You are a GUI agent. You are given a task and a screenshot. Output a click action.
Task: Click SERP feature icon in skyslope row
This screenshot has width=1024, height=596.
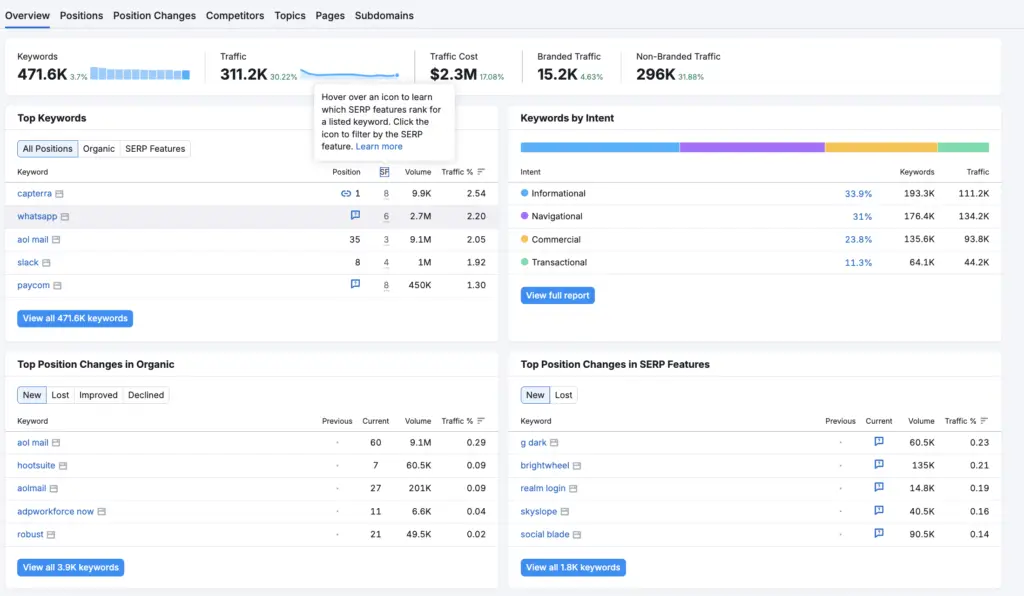click(879, 510)
